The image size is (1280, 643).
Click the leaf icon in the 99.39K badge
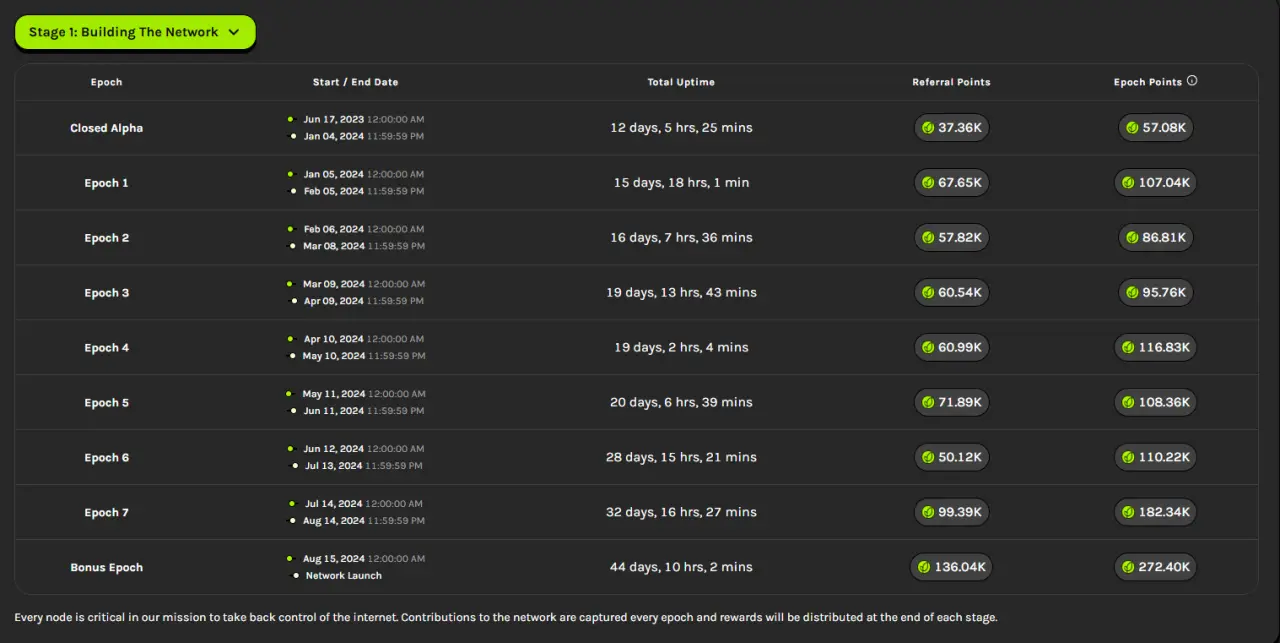[x=928, y=513]
